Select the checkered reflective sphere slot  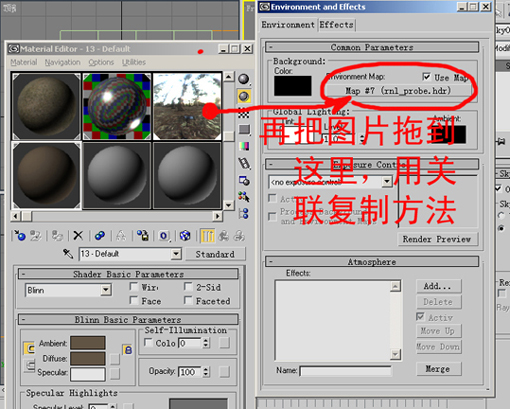click(117, 106)
